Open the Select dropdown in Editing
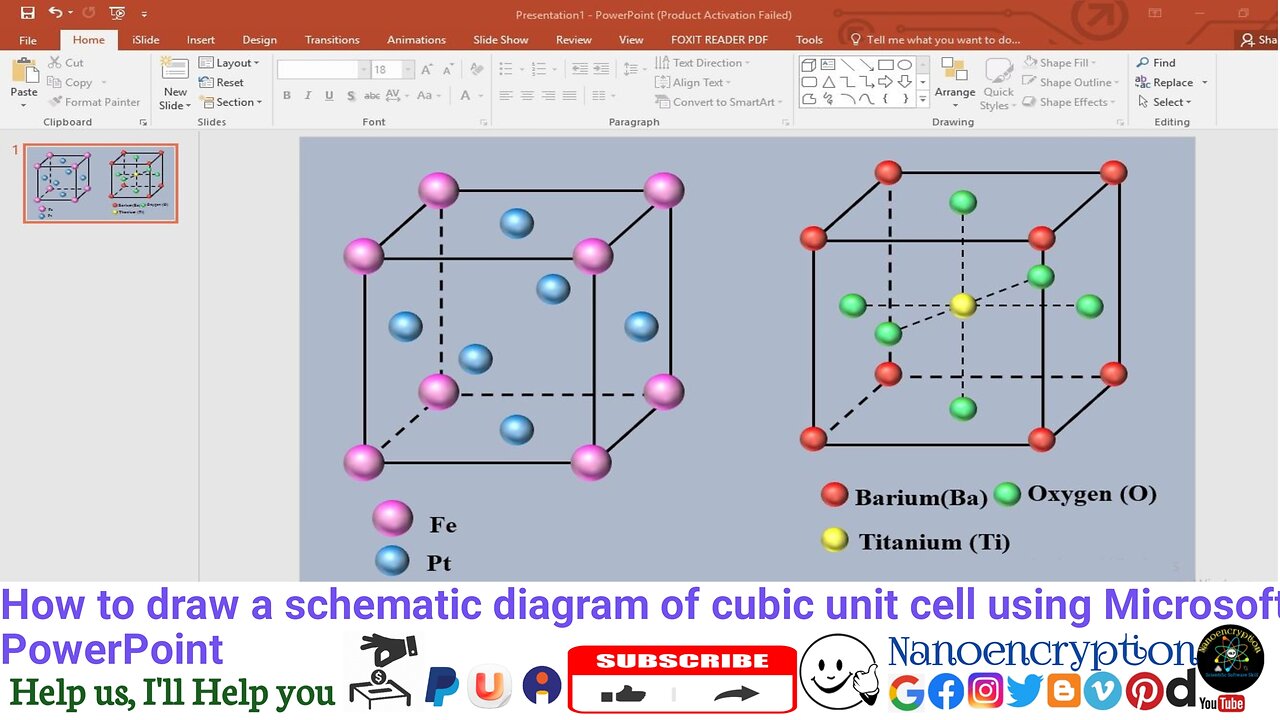The image size is (1280, 720). pos(1164,102)
